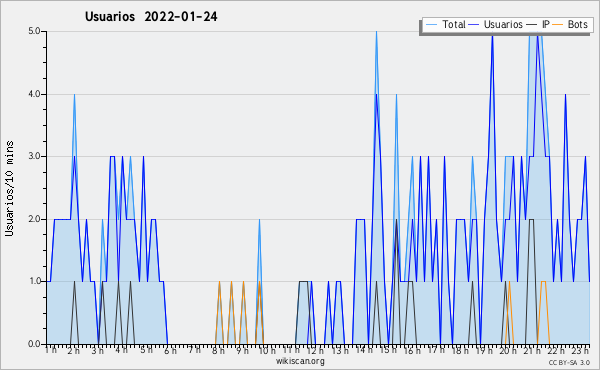The width and height of the screenshot is (600, 370).
Task: Click the y-axis value 3.0
Action: click(x=34, y=156)
